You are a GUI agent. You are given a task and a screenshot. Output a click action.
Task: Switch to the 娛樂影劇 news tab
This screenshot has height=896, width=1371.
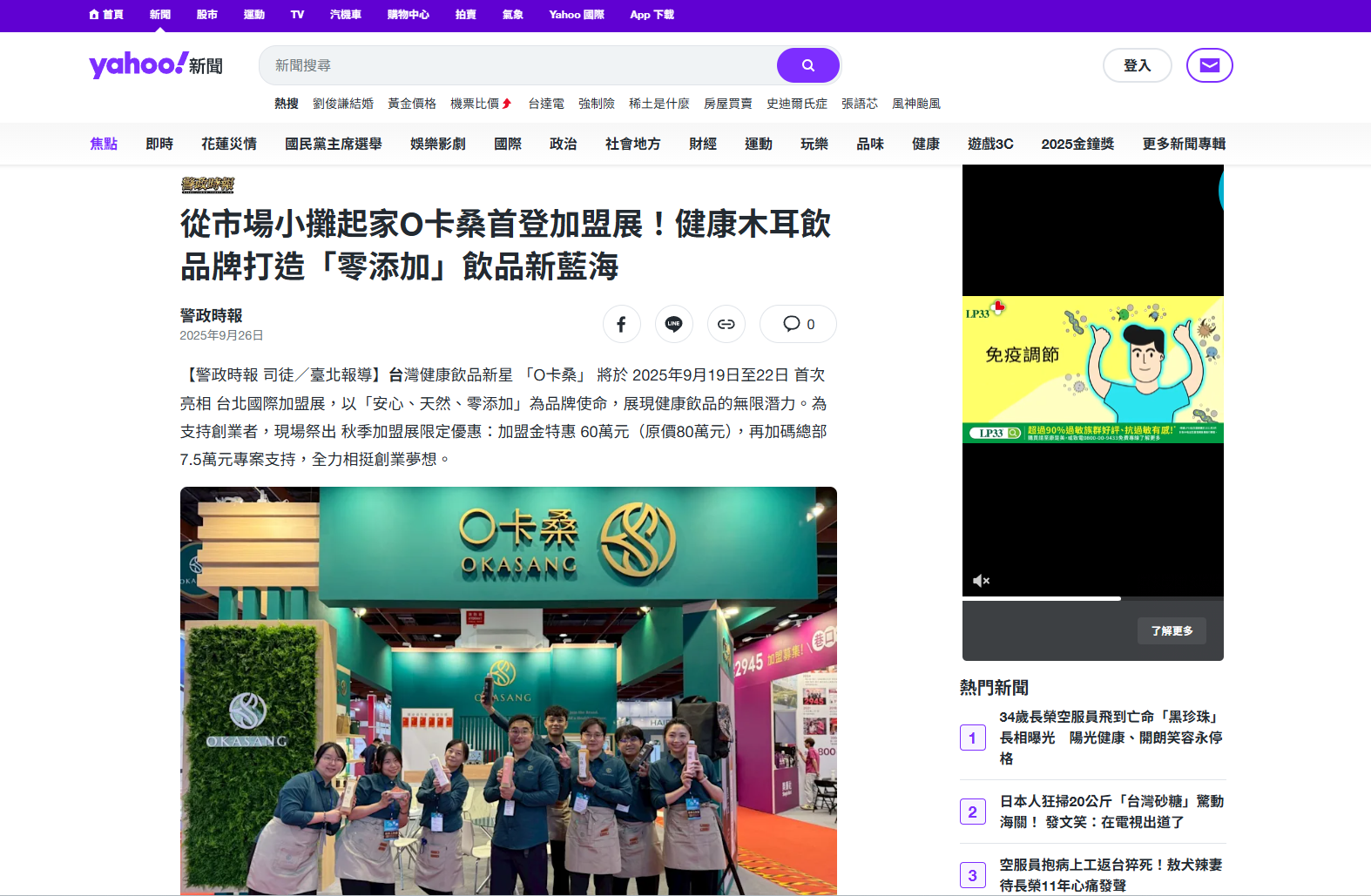[x=437, y=144]
